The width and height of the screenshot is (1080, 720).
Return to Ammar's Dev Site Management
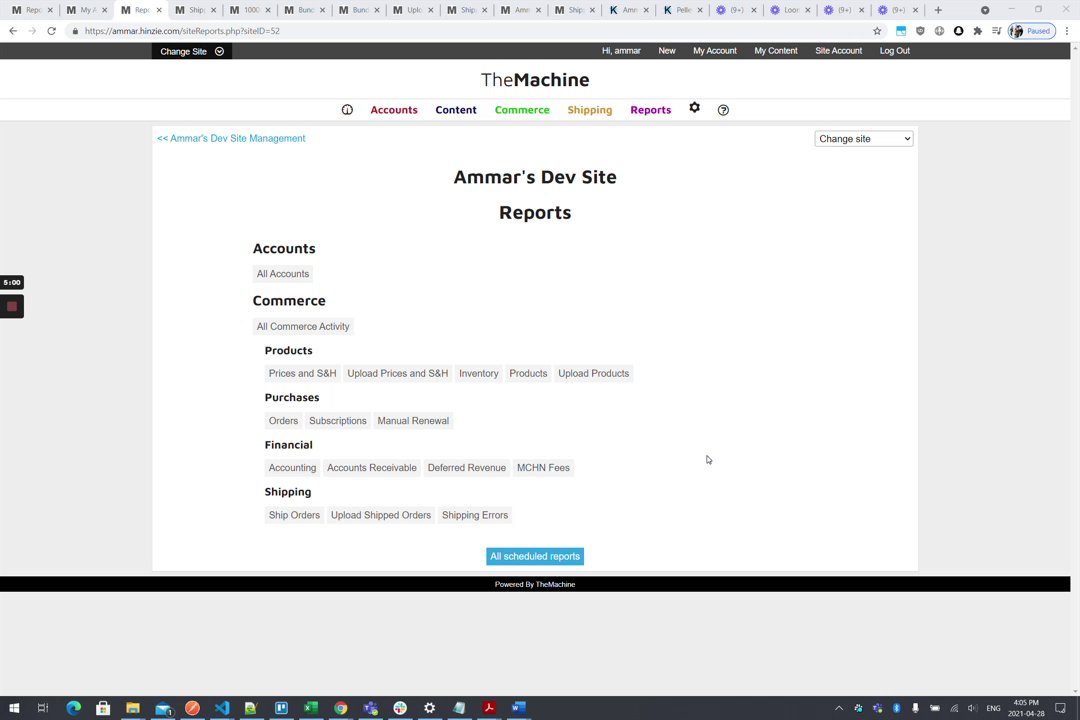(x=231, y=138)
